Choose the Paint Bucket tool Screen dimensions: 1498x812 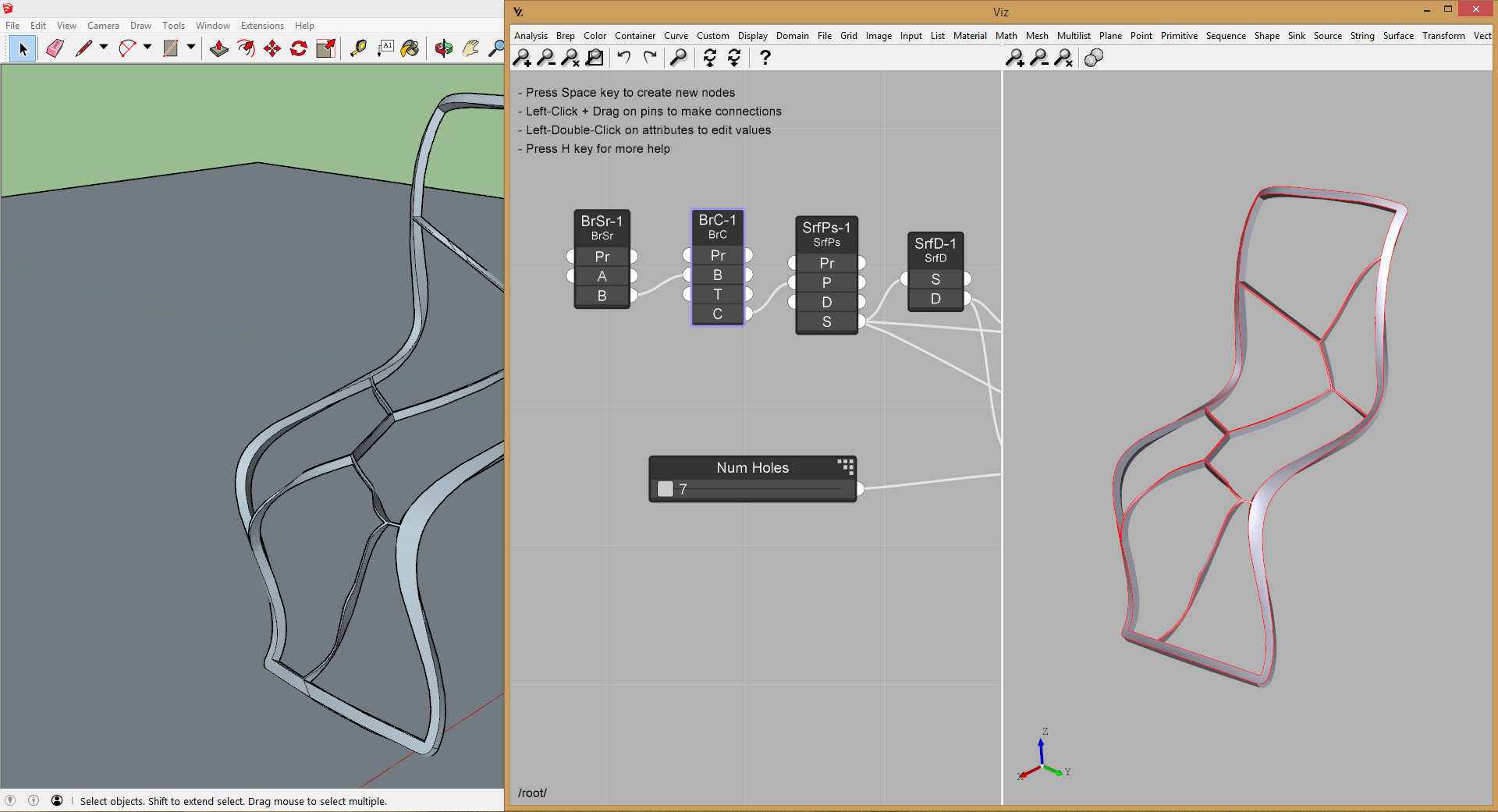coord(410,48)
